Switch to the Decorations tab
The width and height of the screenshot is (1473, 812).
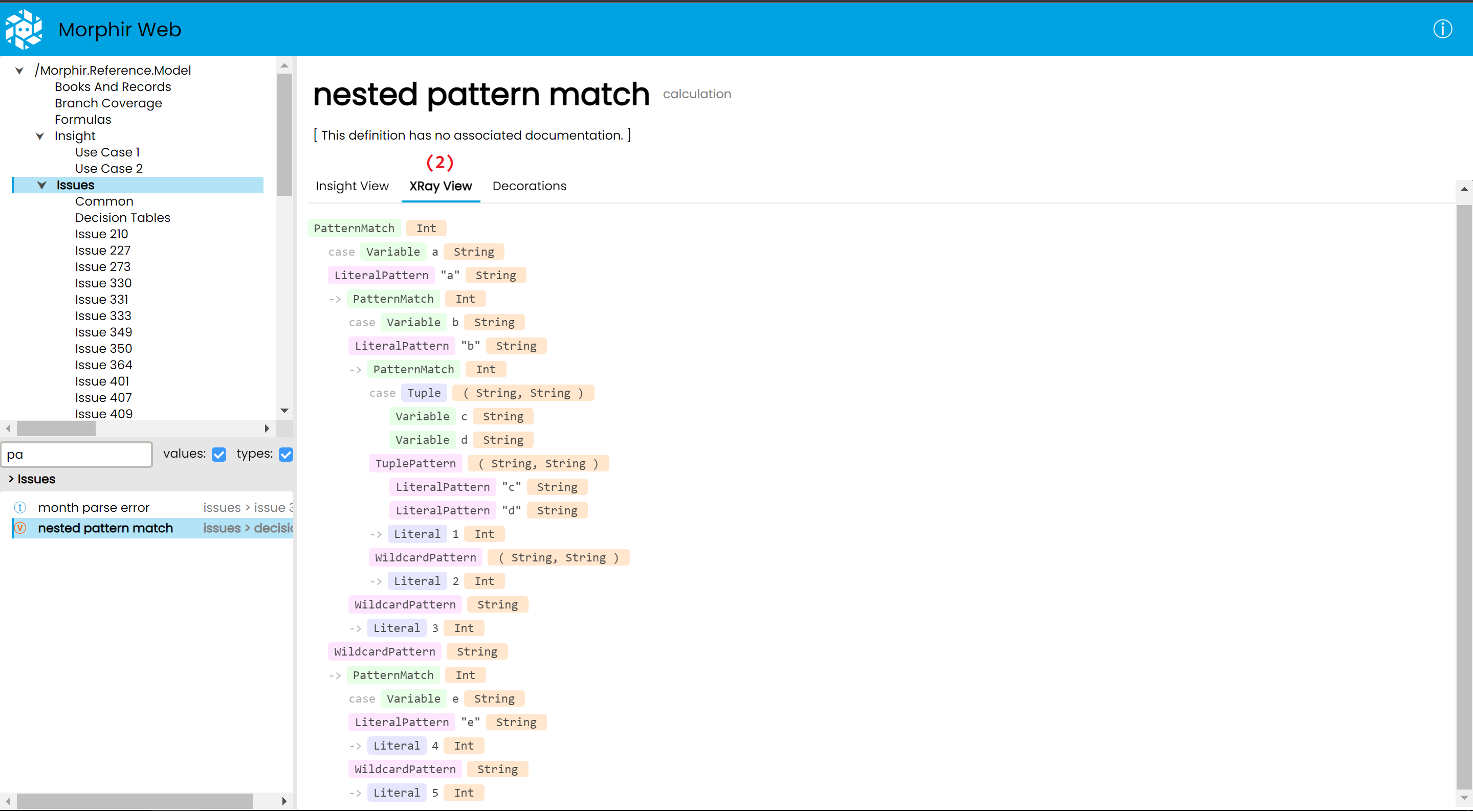pyautogui.click(x=529, y=186)
